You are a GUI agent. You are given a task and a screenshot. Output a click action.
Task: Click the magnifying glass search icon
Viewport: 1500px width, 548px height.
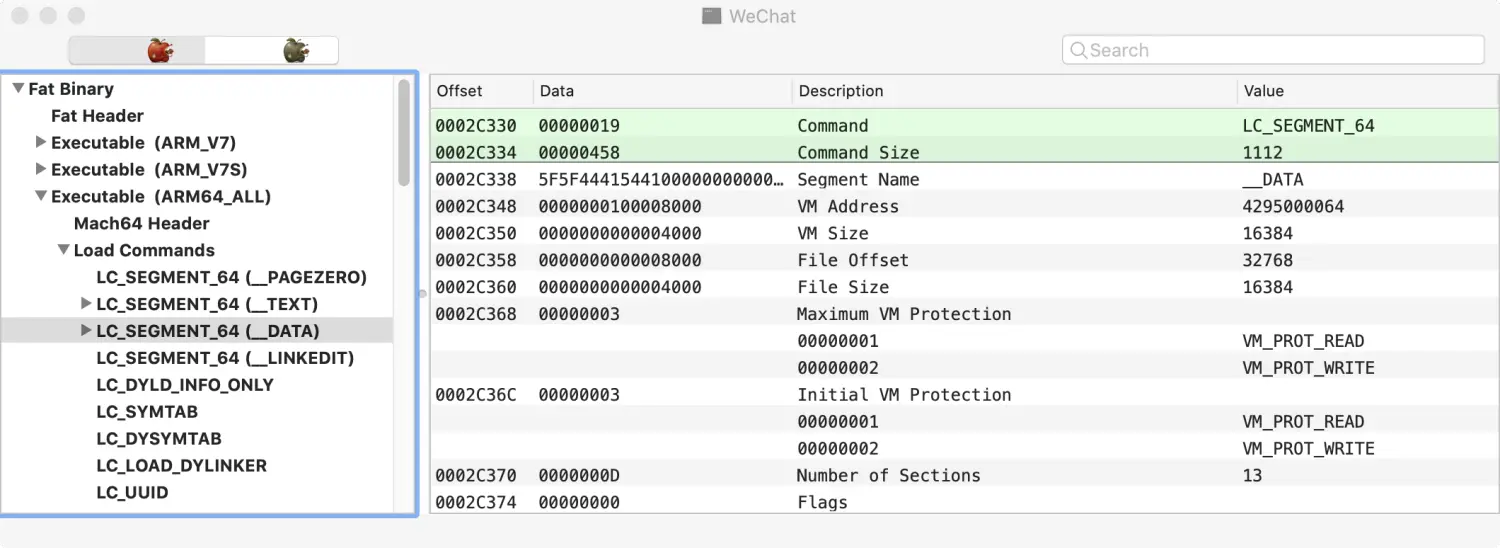[x=1078, y=50]
